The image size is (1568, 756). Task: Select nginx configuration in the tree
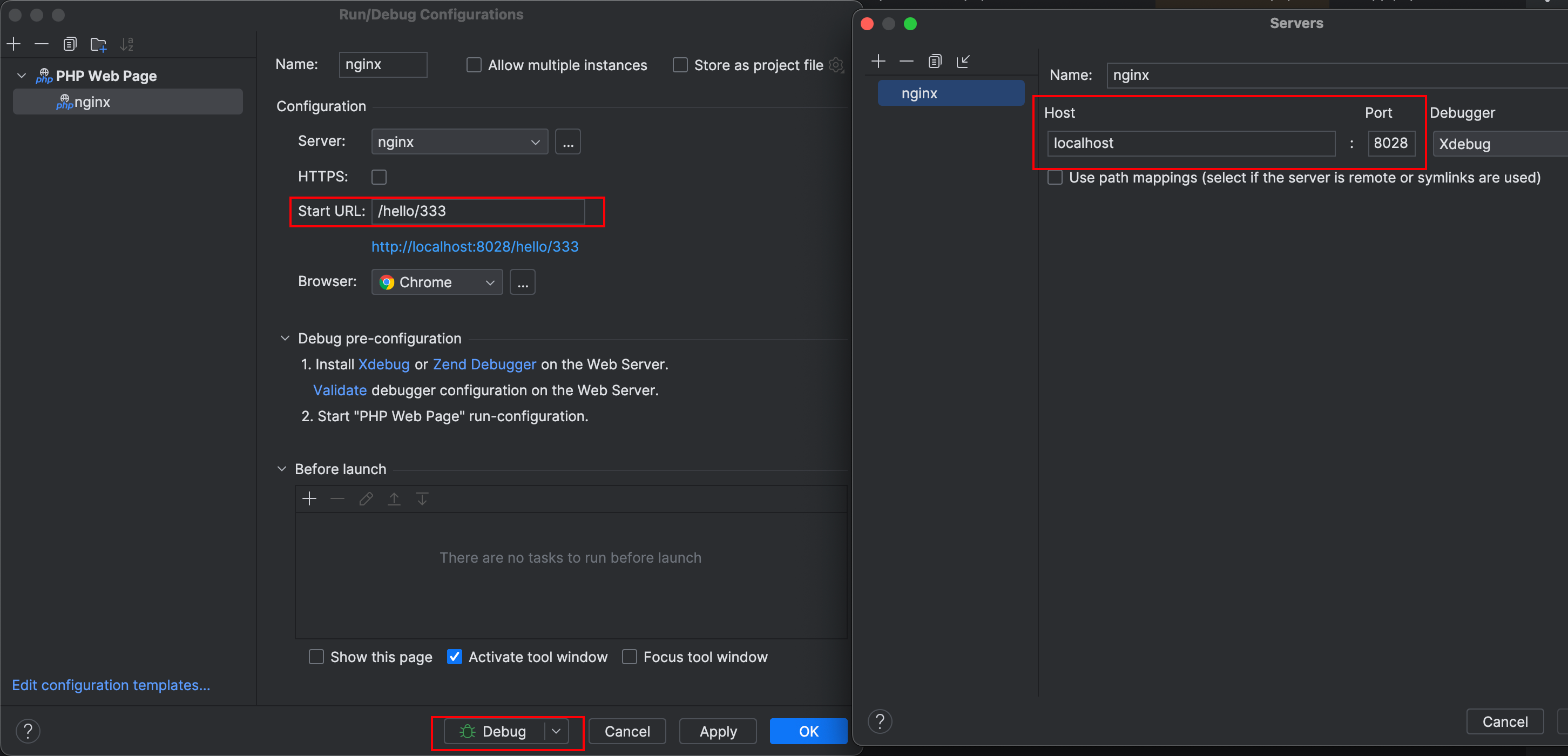128,102
